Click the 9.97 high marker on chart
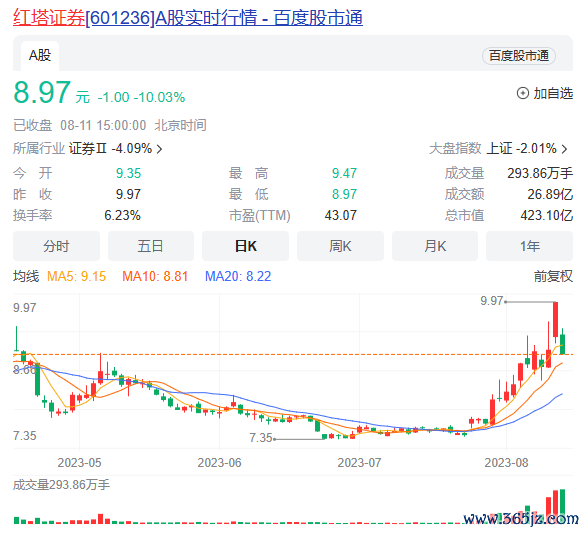This screenshot has height=534, width=586. pyautogui.click(x=492, y=301)
